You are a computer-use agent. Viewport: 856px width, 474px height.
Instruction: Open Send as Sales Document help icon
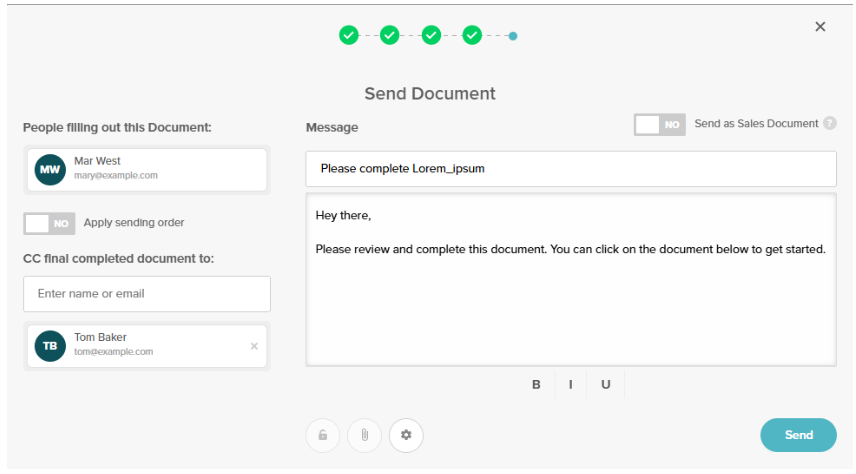tap(830, 123)
